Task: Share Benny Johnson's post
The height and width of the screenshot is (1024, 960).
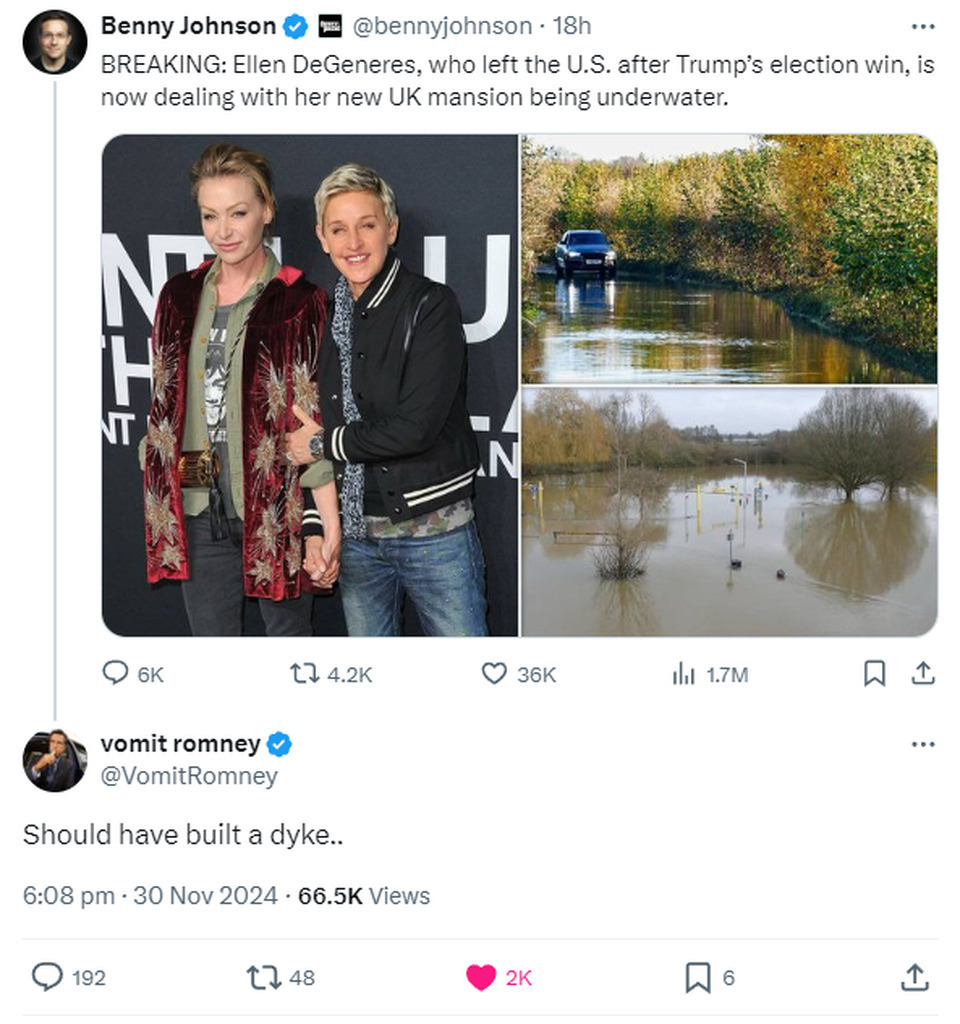Action: 922,675
